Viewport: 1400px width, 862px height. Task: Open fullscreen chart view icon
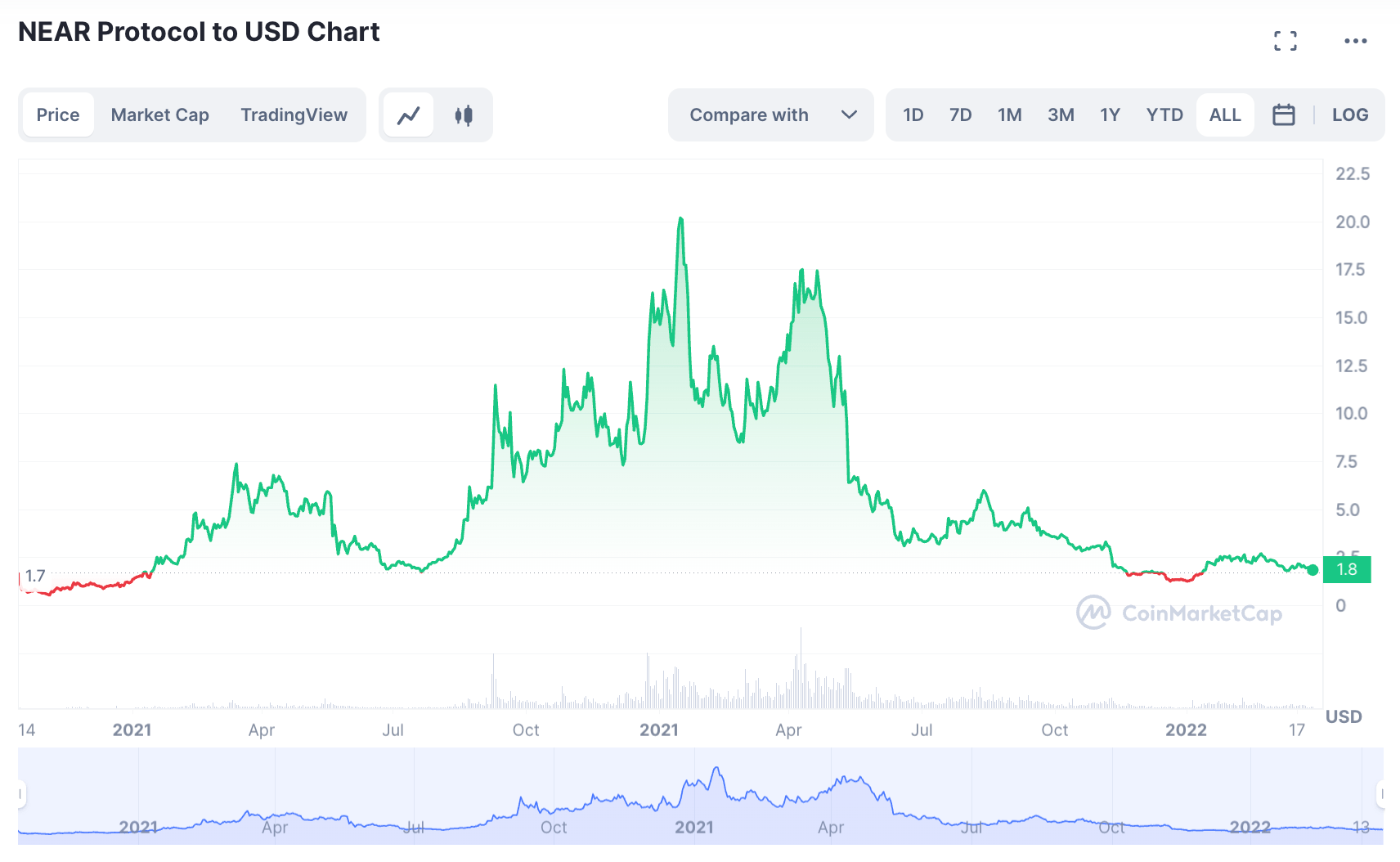(x=1286, y=41)
